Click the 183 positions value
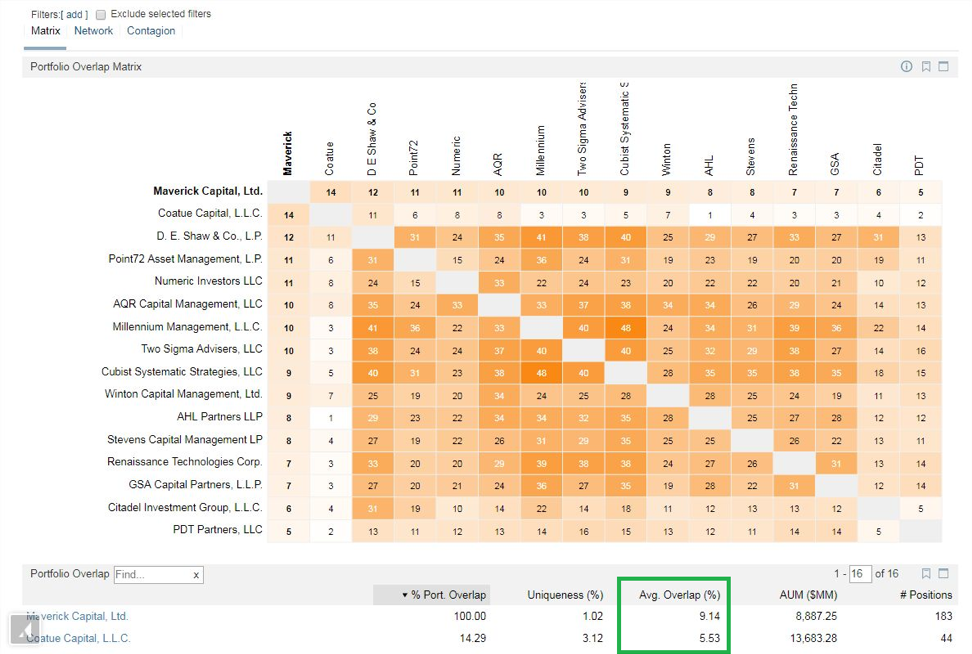The width and height of the screenshot is (972, 654). (943, 616)
